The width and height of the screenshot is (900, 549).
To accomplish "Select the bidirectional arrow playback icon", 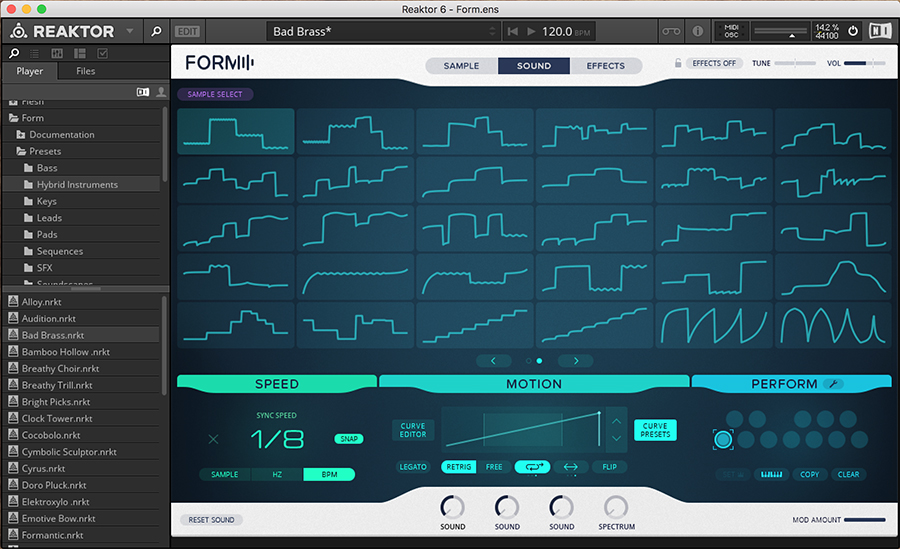I will 570,467.
